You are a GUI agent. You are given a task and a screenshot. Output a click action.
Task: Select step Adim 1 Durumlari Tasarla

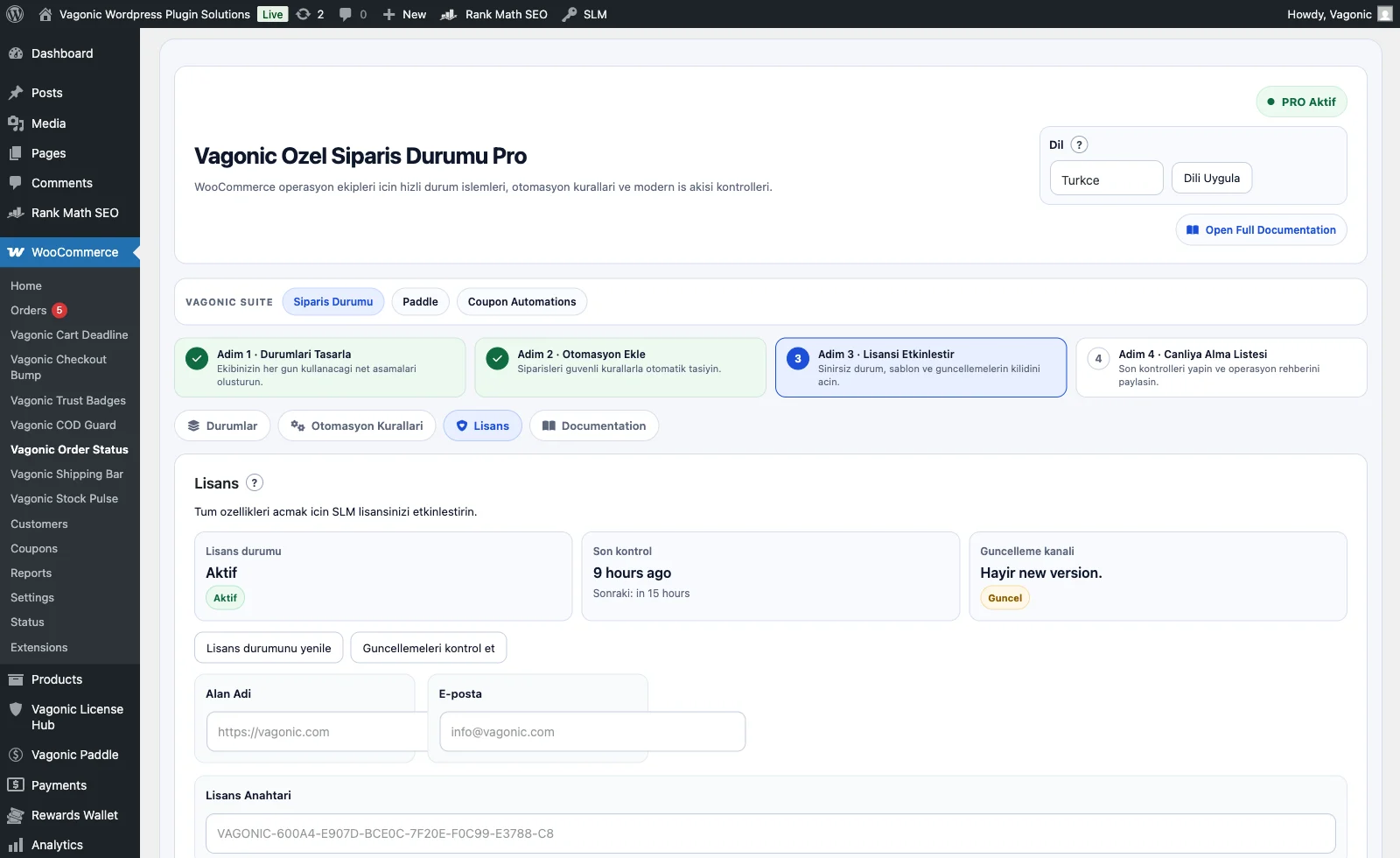[320, 368]
